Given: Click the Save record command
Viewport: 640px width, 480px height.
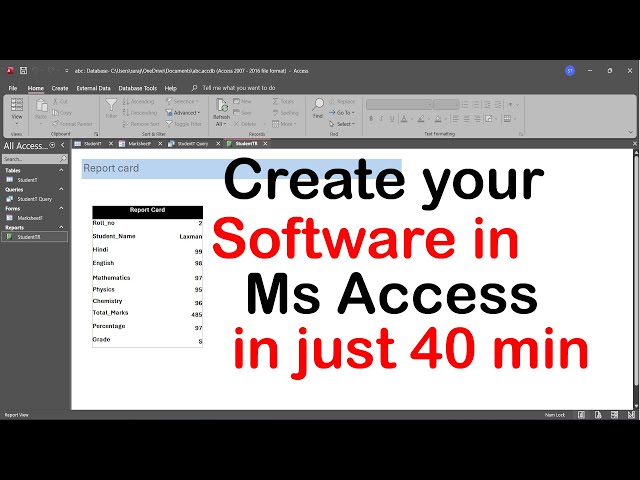Looking at the screenshot, I should pyautogui.click(x=242, y=113).
